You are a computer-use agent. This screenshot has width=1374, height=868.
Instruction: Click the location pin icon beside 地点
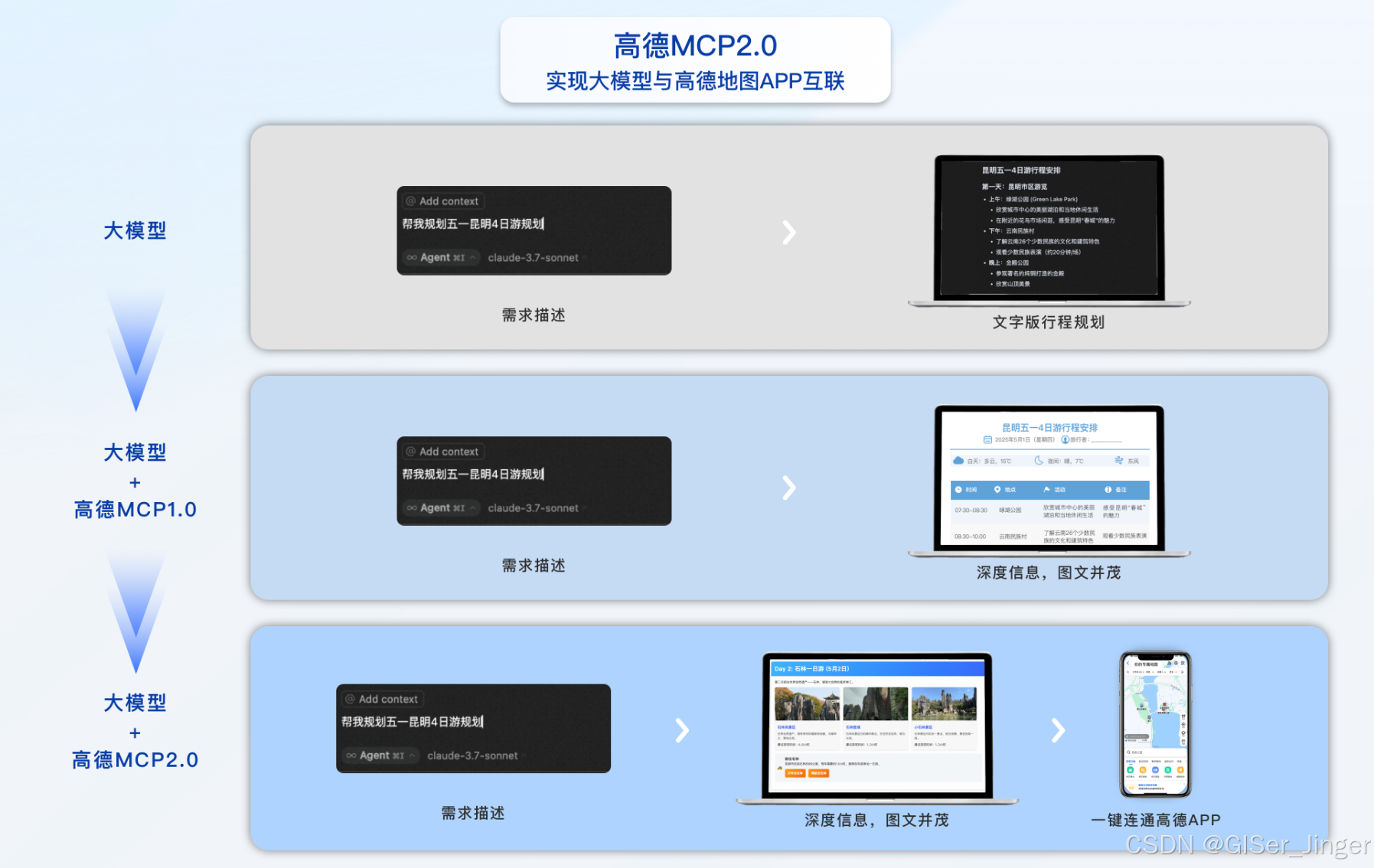[997, 490]
